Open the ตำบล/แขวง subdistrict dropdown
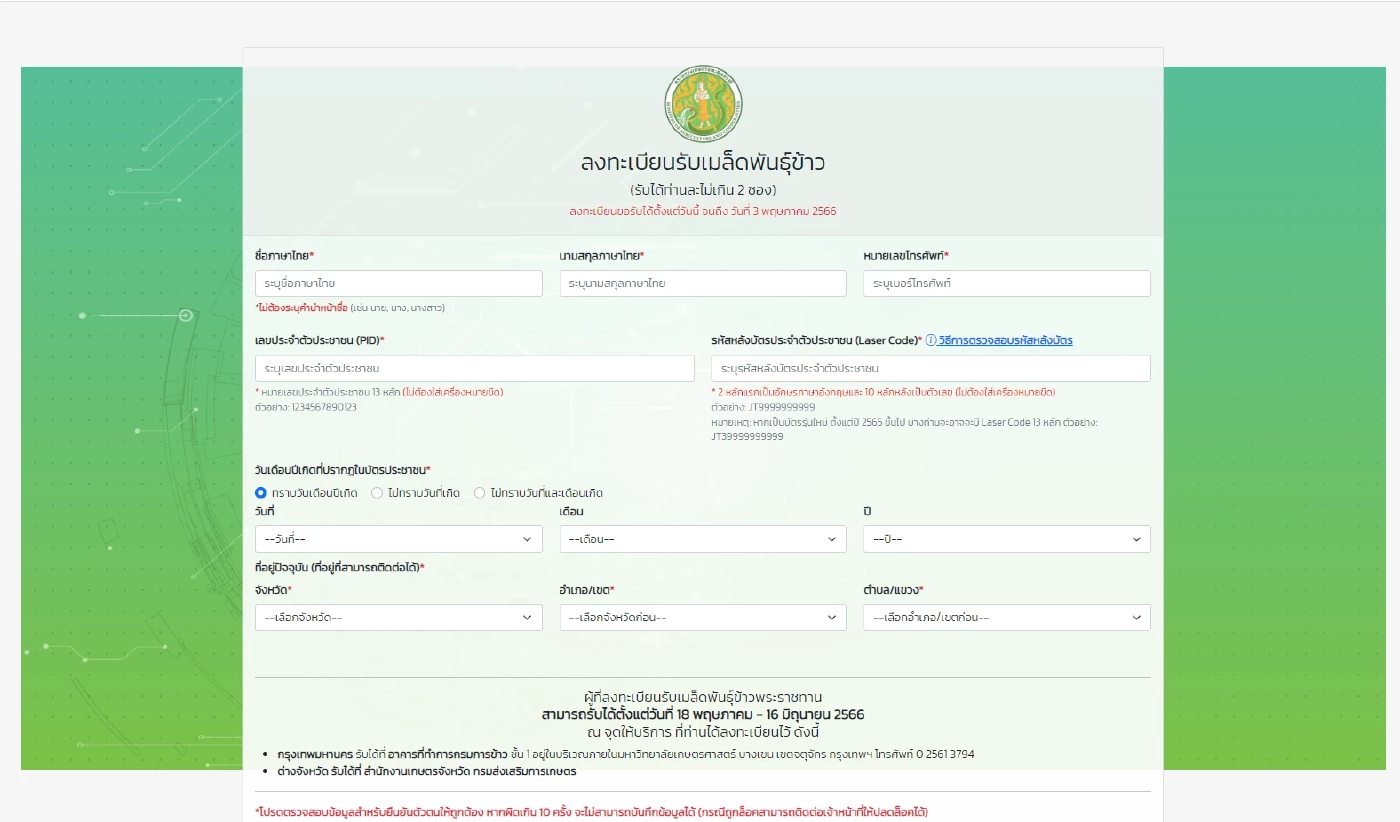 (x=1006, y=617)
